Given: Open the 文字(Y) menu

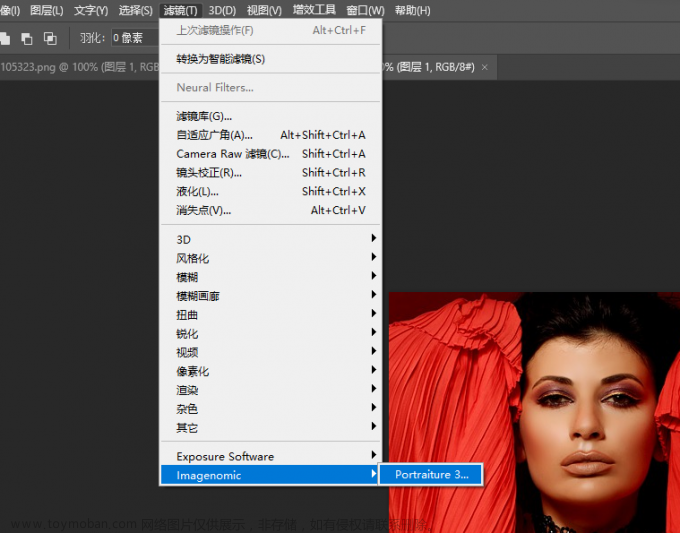Looking at the screenshot, I should [91, 10].
